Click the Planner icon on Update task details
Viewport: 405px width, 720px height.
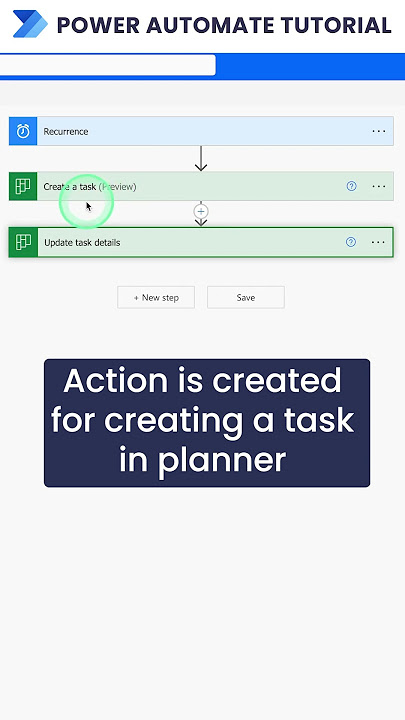click(x=23, y=242)
